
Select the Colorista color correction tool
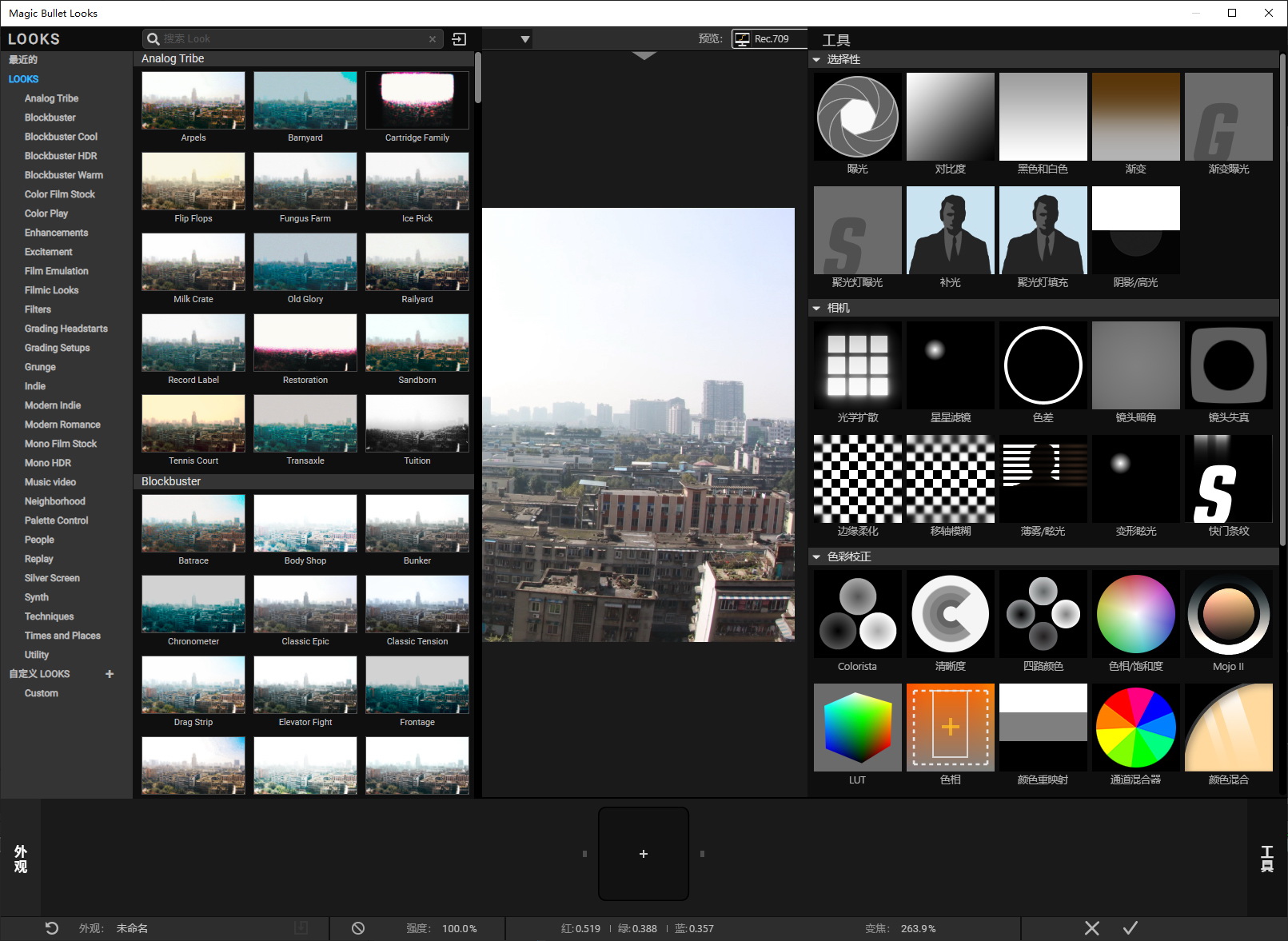(857, 614)
